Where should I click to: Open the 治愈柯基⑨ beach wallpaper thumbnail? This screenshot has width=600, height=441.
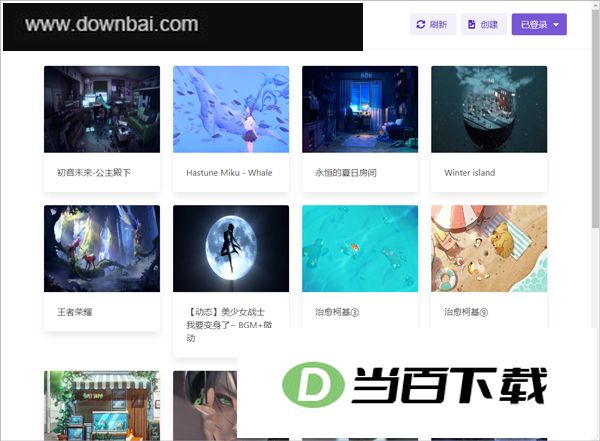(489, 248)
